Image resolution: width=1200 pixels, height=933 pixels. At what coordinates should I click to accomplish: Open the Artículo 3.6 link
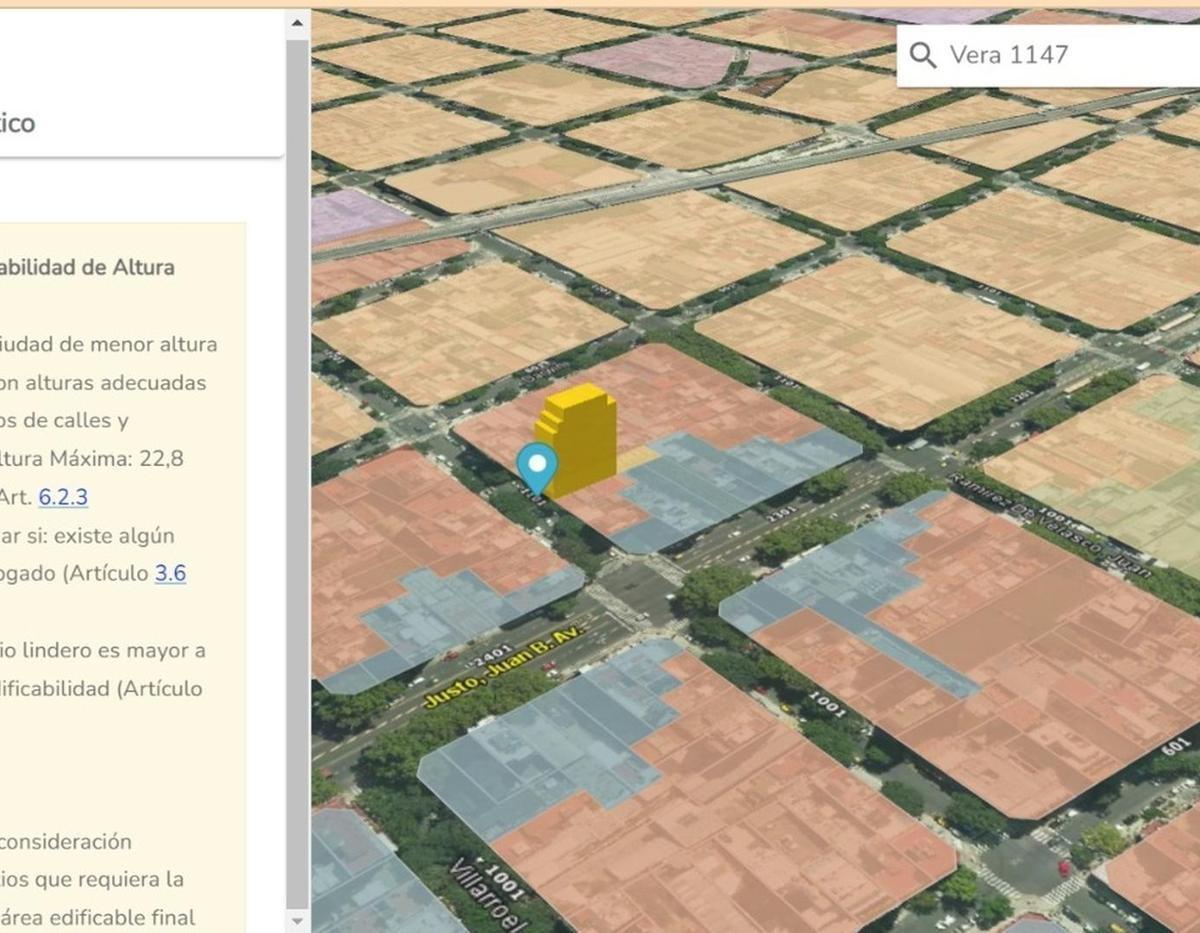click(x=170, y=573)
